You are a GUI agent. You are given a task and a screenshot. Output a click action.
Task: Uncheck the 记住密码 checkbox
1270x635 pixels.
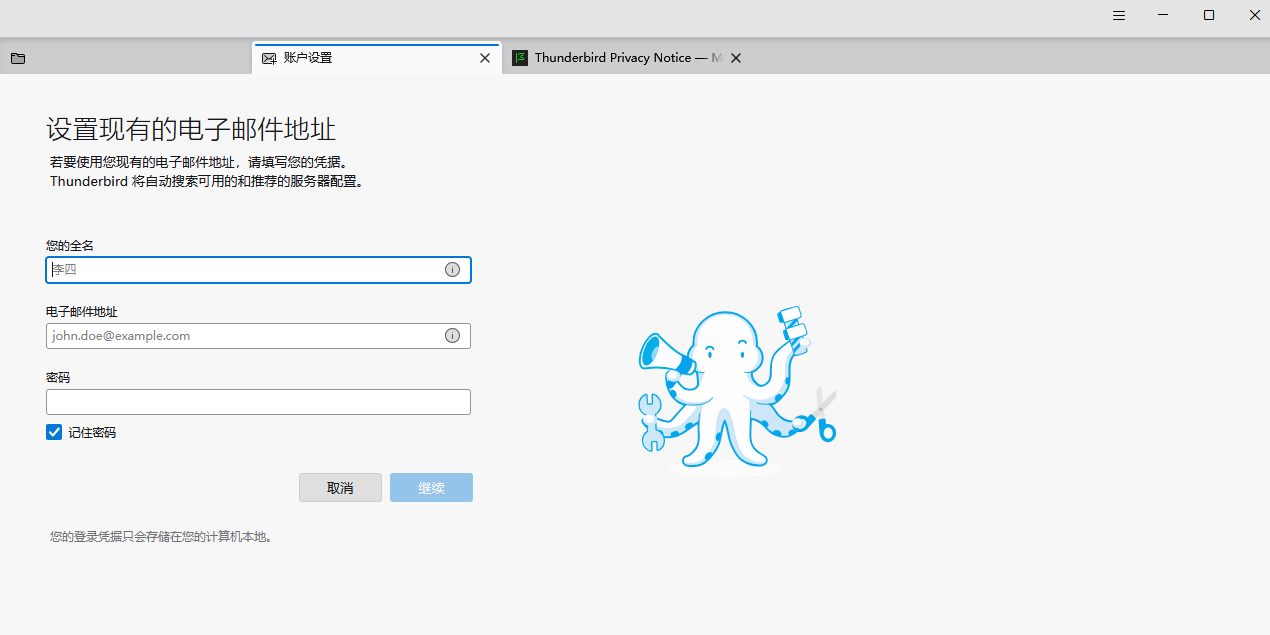point(54,432)
